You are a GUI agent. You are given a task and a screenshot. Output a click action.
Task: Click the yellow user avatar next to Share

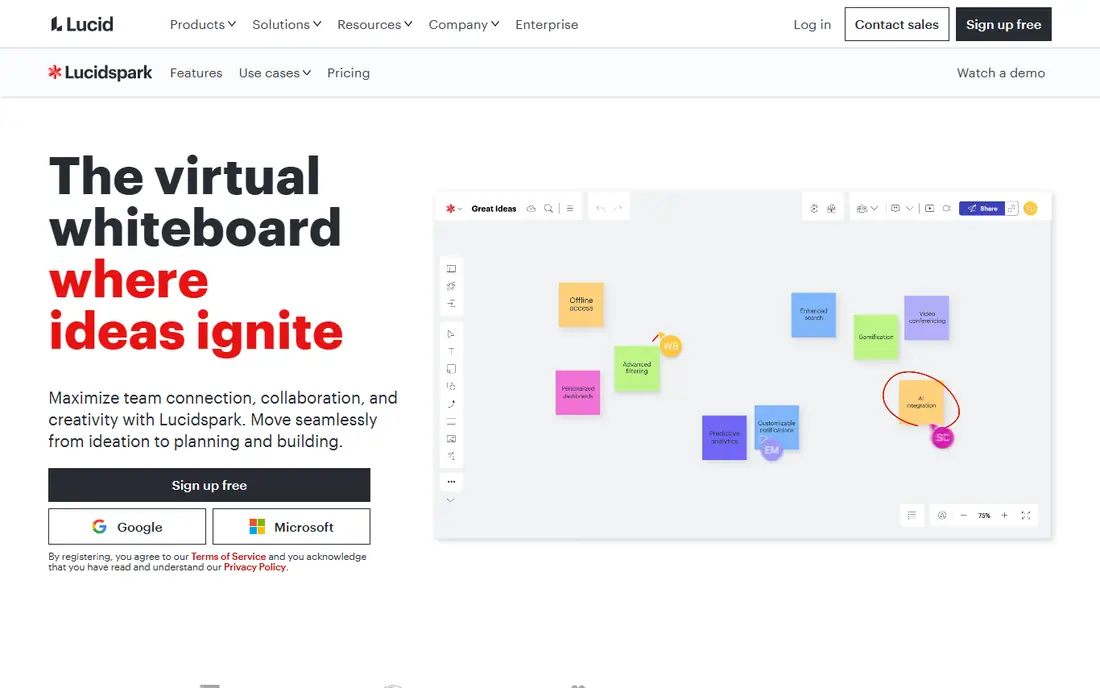coord(1031,208)
